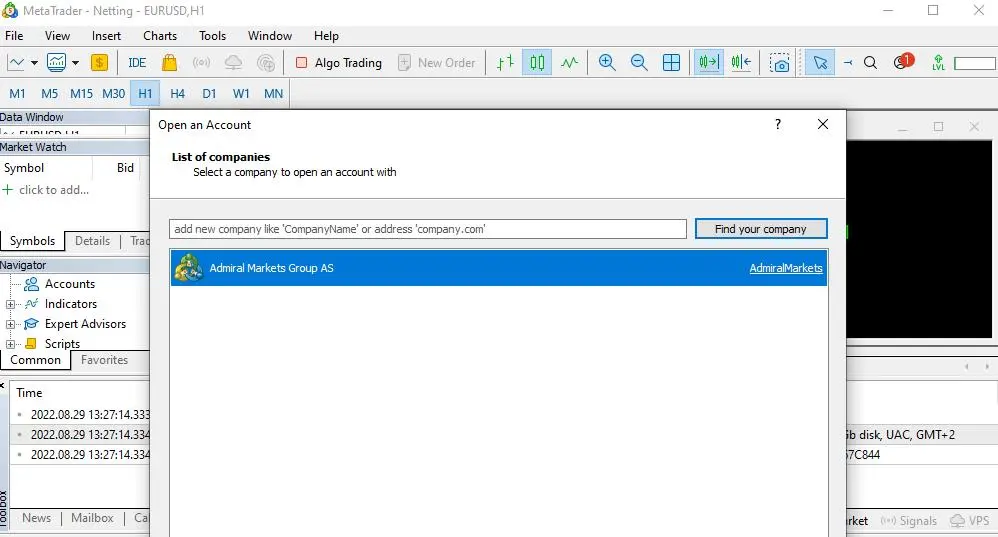The width and height of the screenshot is (998, 537).
Task: Expand the Indicators tree node
Action: point(10,304)
